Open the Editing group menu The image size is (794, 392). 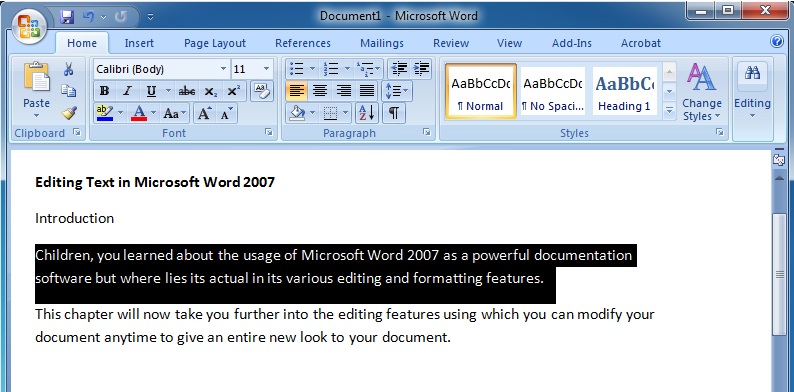click(752, 91)
